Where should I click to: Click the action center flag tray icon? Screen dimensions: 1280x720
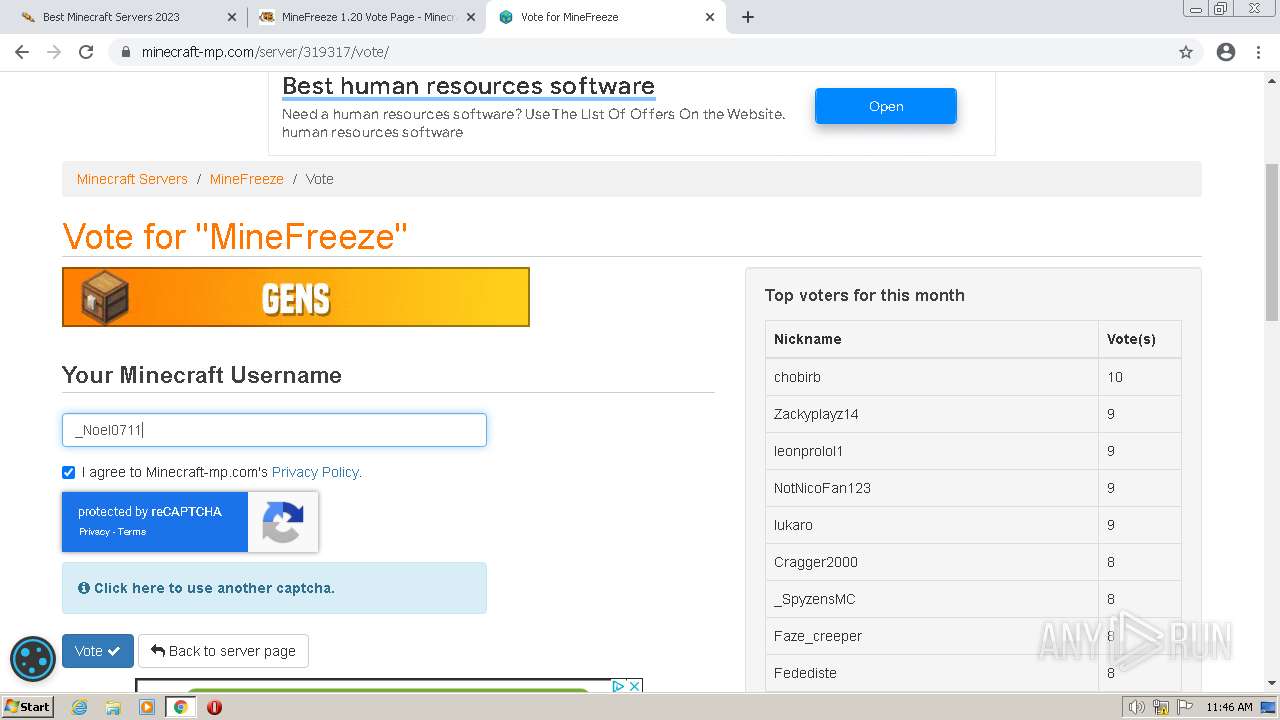click(x=1185, y=707)
